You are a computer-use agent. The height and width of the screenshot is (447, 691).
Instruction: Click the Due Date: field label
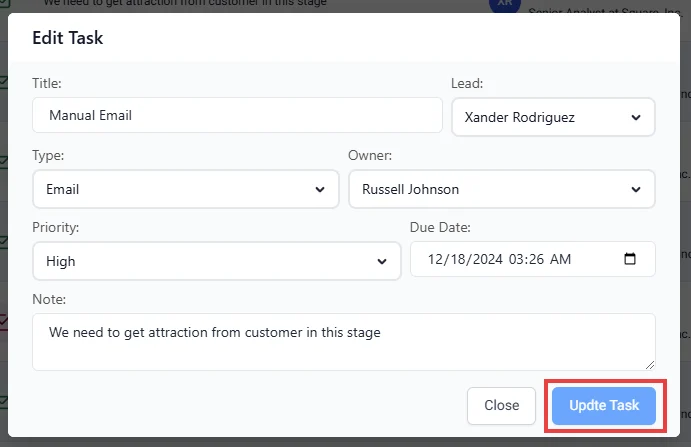click(440, 227)
